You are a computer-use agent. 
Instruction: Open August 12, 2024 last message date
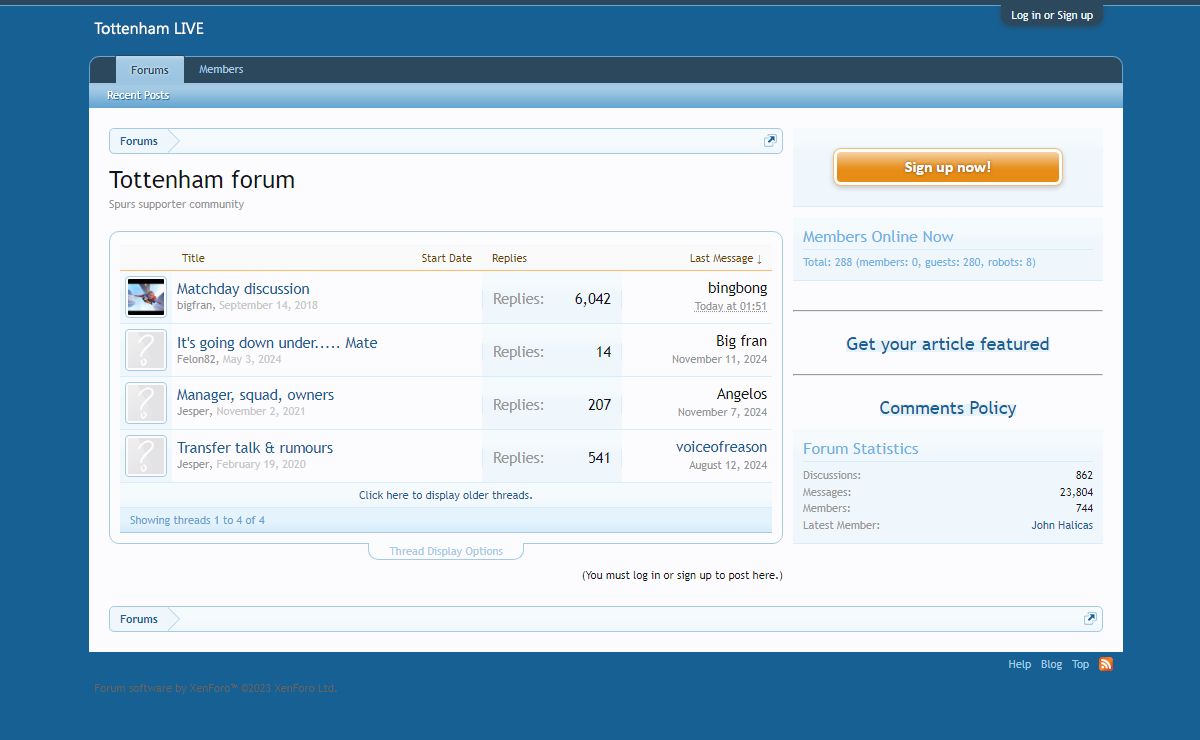(x=728, y=465)
